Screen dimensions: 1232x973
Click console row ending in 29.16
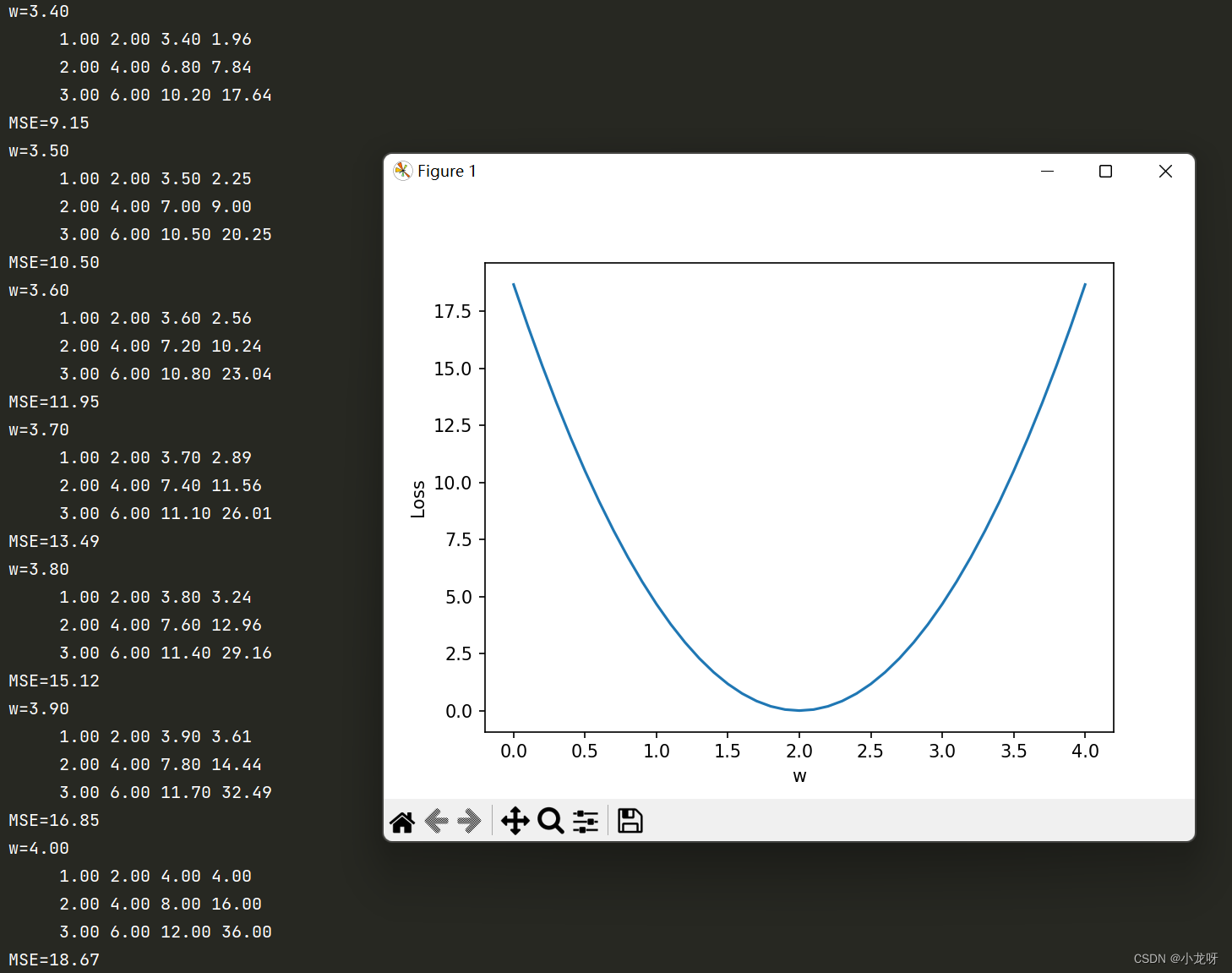(166, 653)
